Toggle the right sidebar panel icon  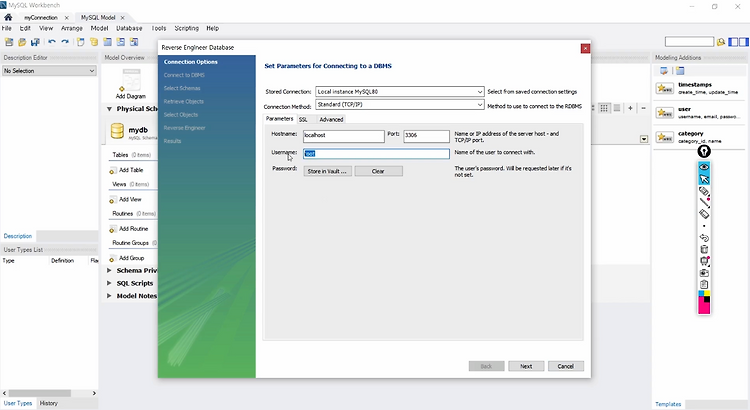click(x=744, y=42)
